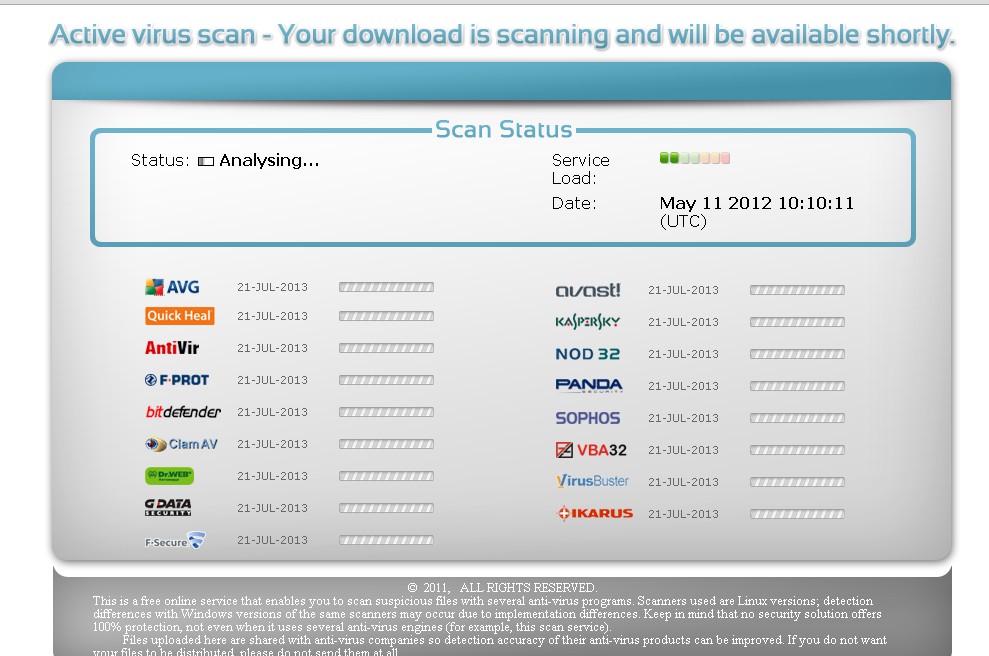
Task: Click the Analysing... status text
Action: pyautogui.click(x=269, y=160)
